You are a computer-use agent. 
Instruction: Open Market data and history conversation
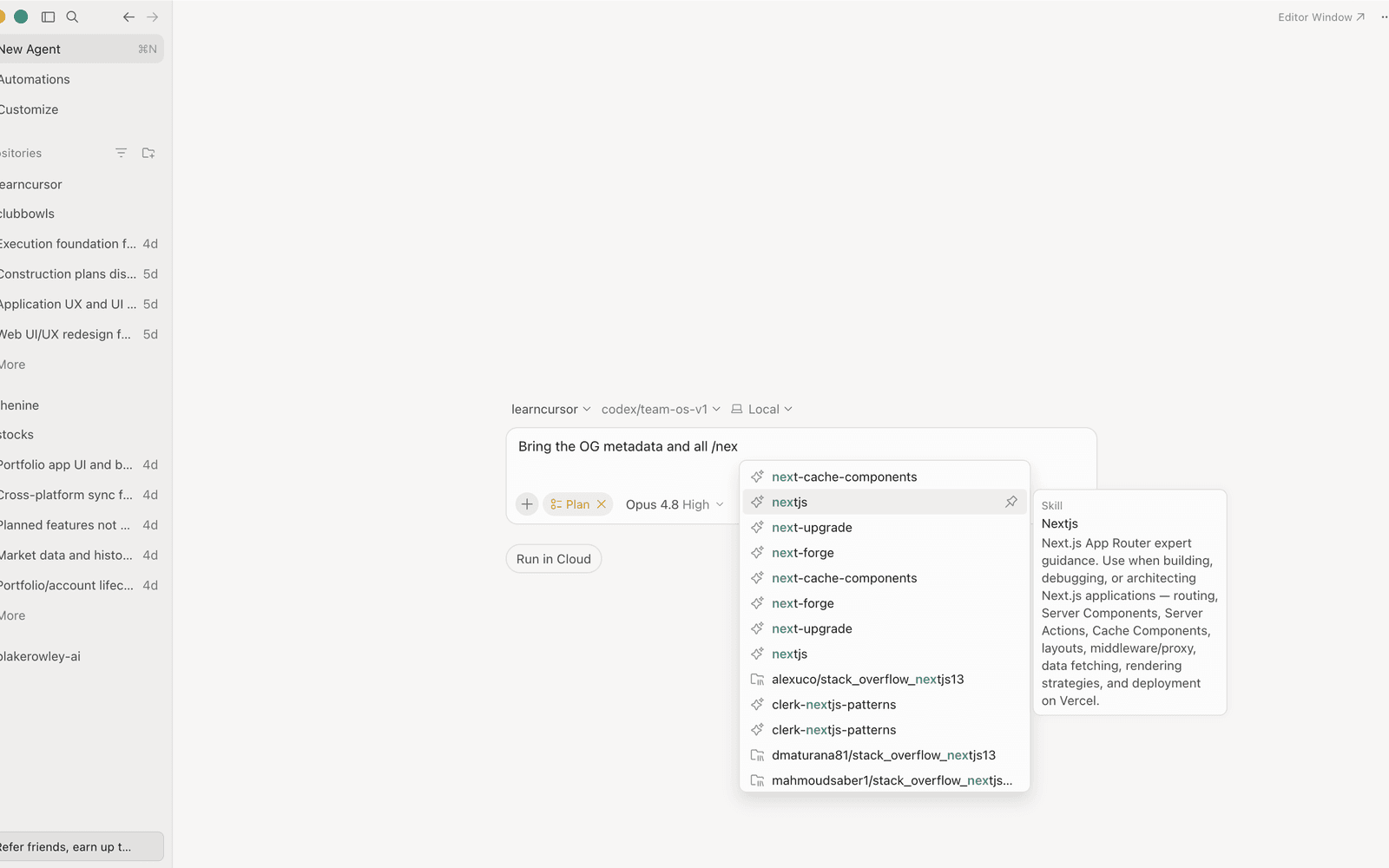82,555
